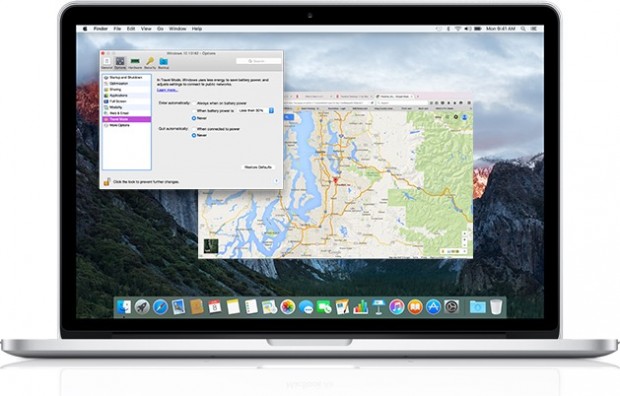Viewport: 620px width, 396px height.
Task: Select Never under Enter automatically
Action: pyautogui.click(x=194, y=118)
